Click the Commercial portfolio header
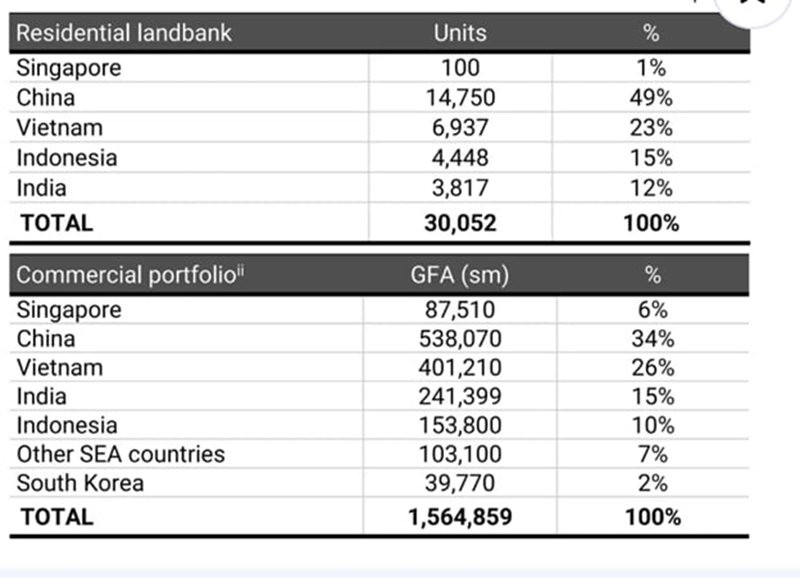 point(130,275)
